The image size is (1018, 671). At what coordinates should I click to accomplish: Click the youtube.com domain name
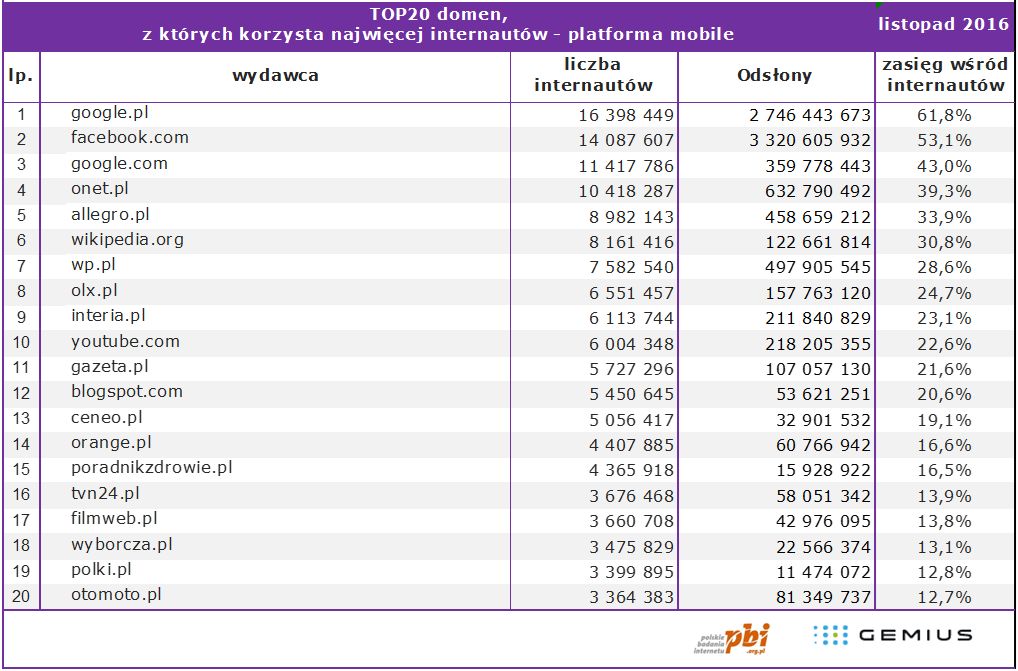125,341
